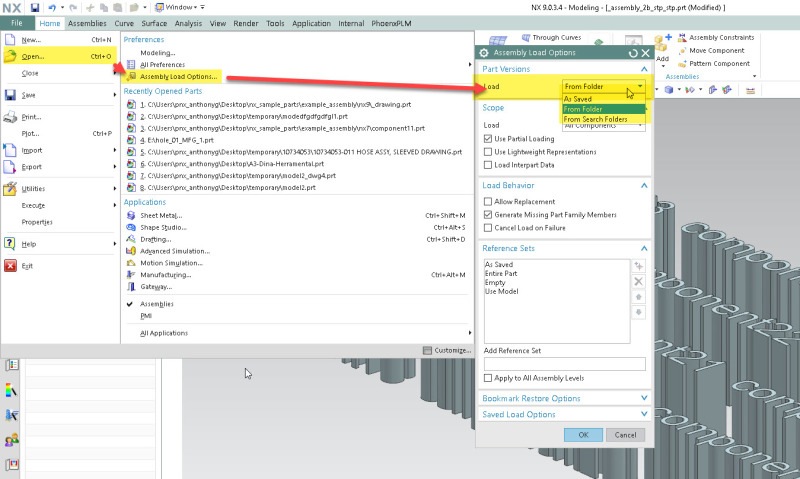800x479 pixels.
Task: Select Use Model in Reference Sets list
Action: point(502,291)
